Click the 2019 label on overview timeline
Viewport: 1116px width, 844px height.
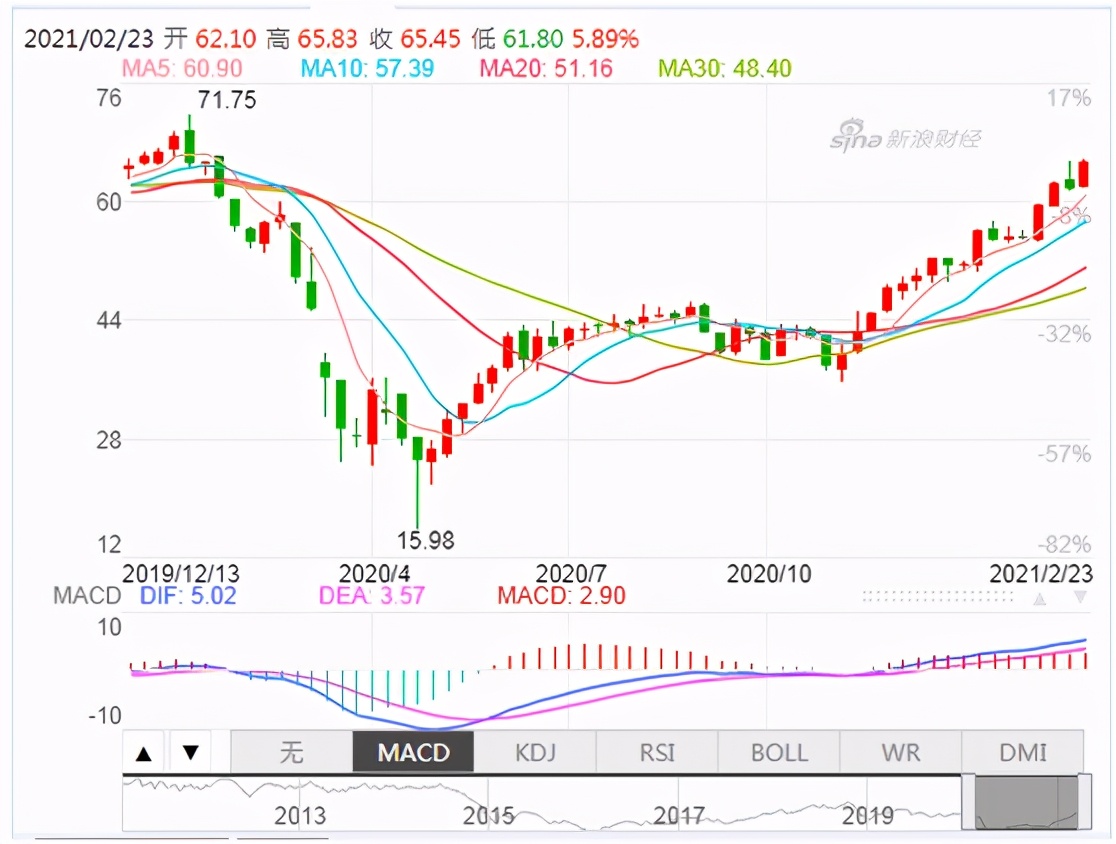point(868,816)
